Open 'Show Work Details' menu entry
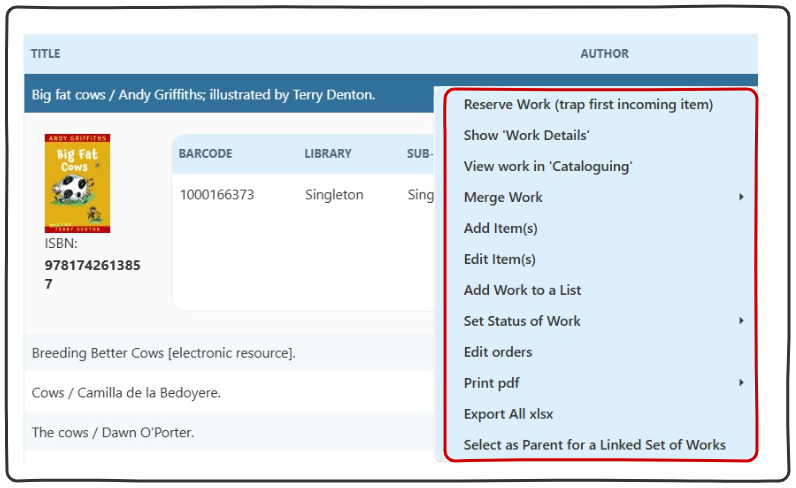The height and width of the screenshot is (488, 796). click(526, 135)
